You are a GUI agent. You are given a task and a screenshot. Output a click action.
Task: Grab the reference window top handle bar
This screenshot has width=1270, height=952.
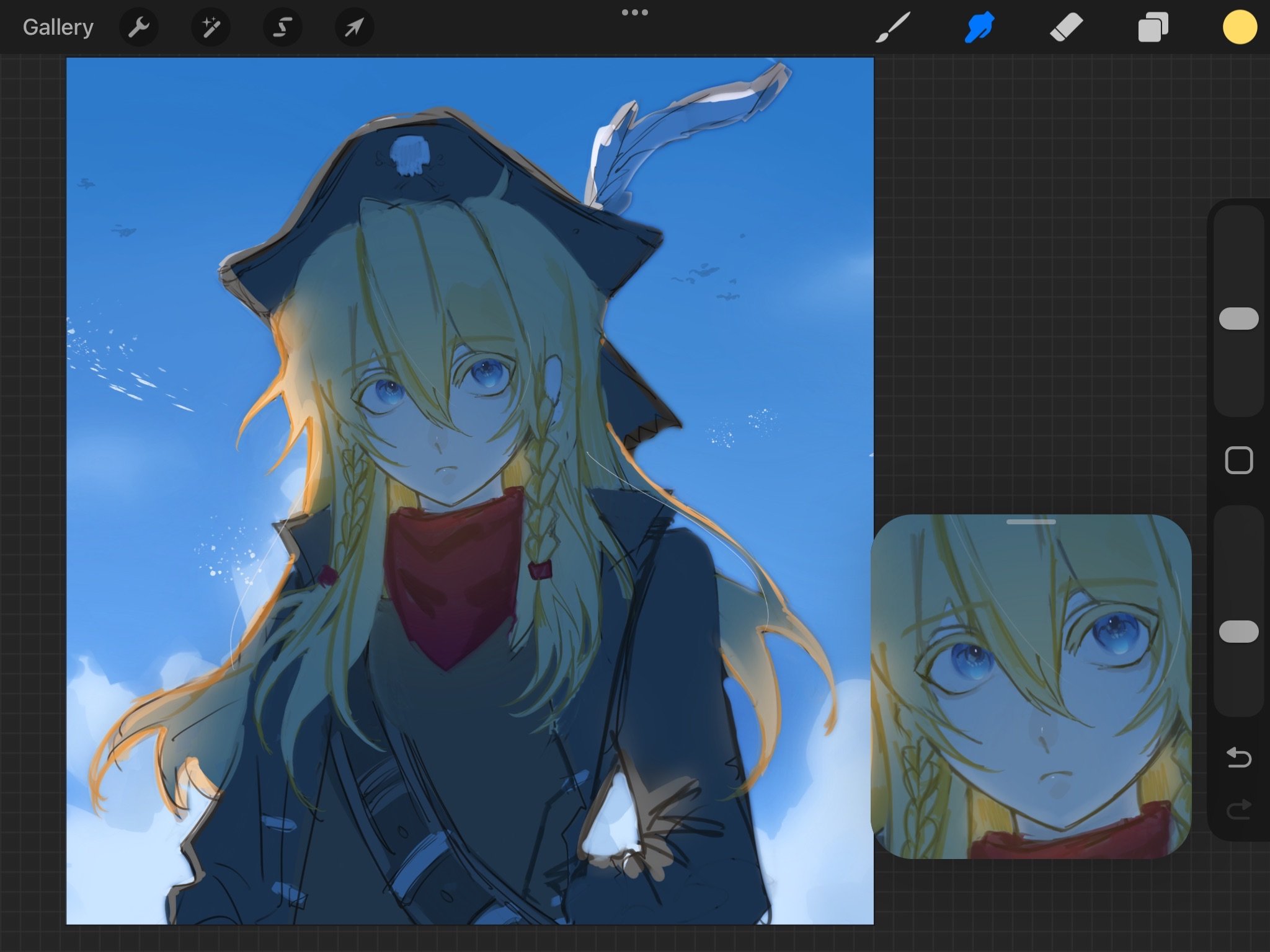pyautogui.click(x=1031, y=522)
